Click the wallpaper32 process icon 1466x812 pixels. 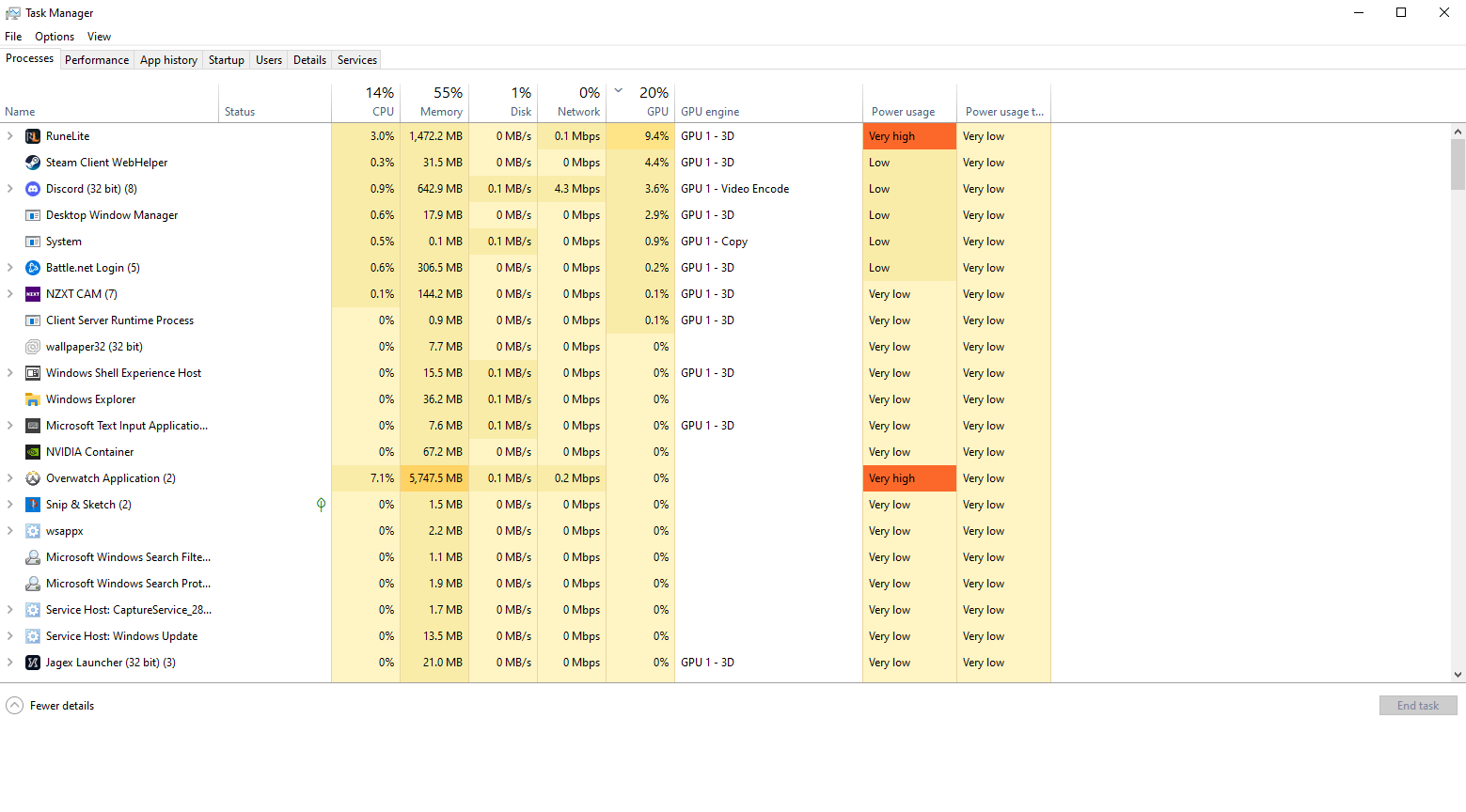point(33,347)
